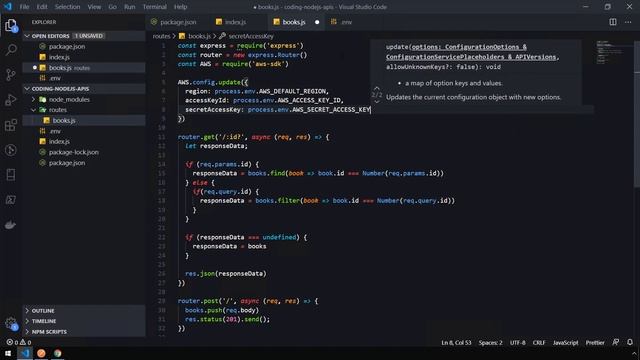The height and width of the screenshot is (360, 640).
Task: Place cursor after AWS_SECRET_ACCESS_KEY on line 8
Action: tap(371, 110)
